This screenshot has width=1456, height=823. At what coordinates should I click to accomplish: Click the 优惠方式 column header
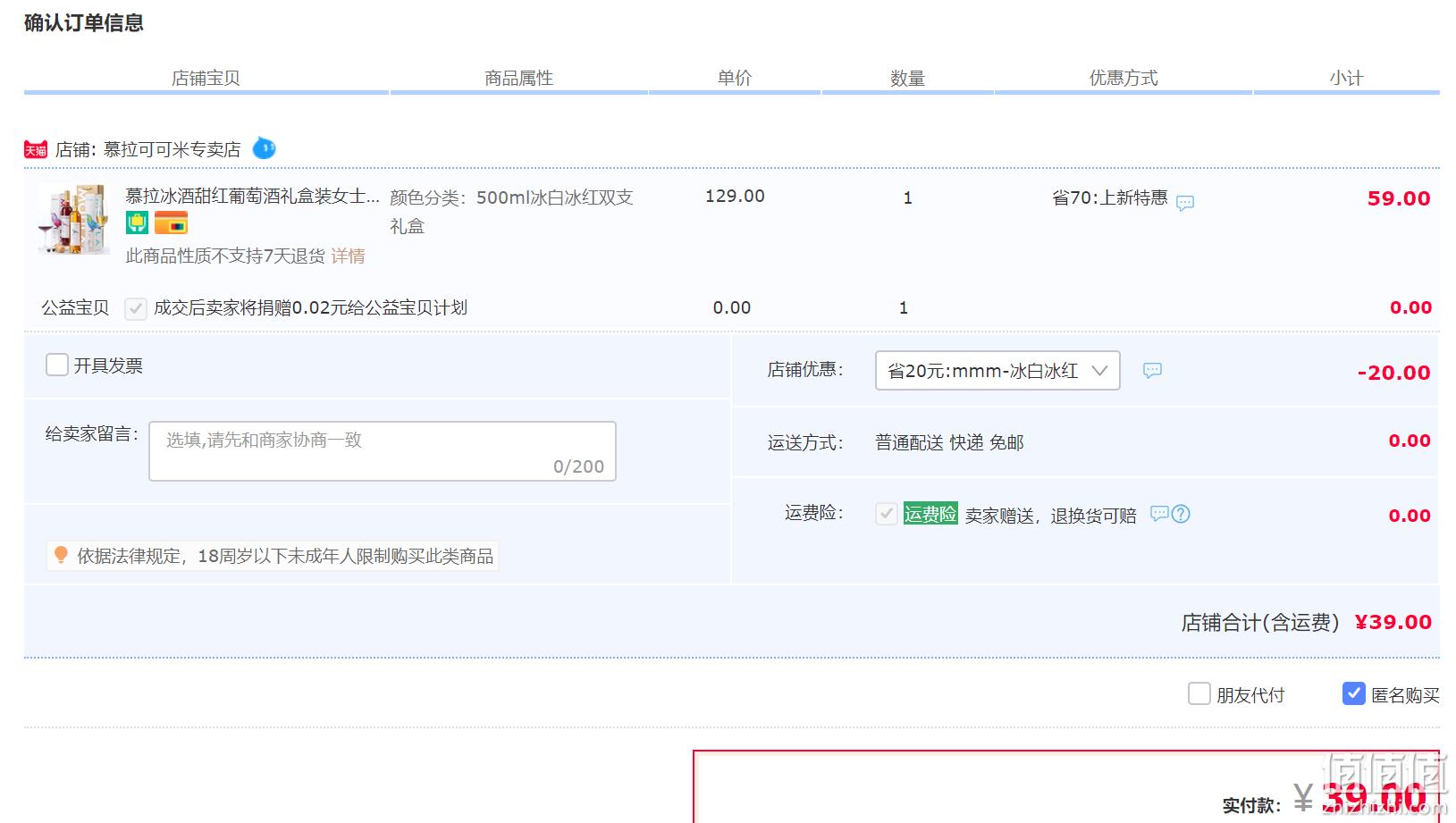point(1124,78)
